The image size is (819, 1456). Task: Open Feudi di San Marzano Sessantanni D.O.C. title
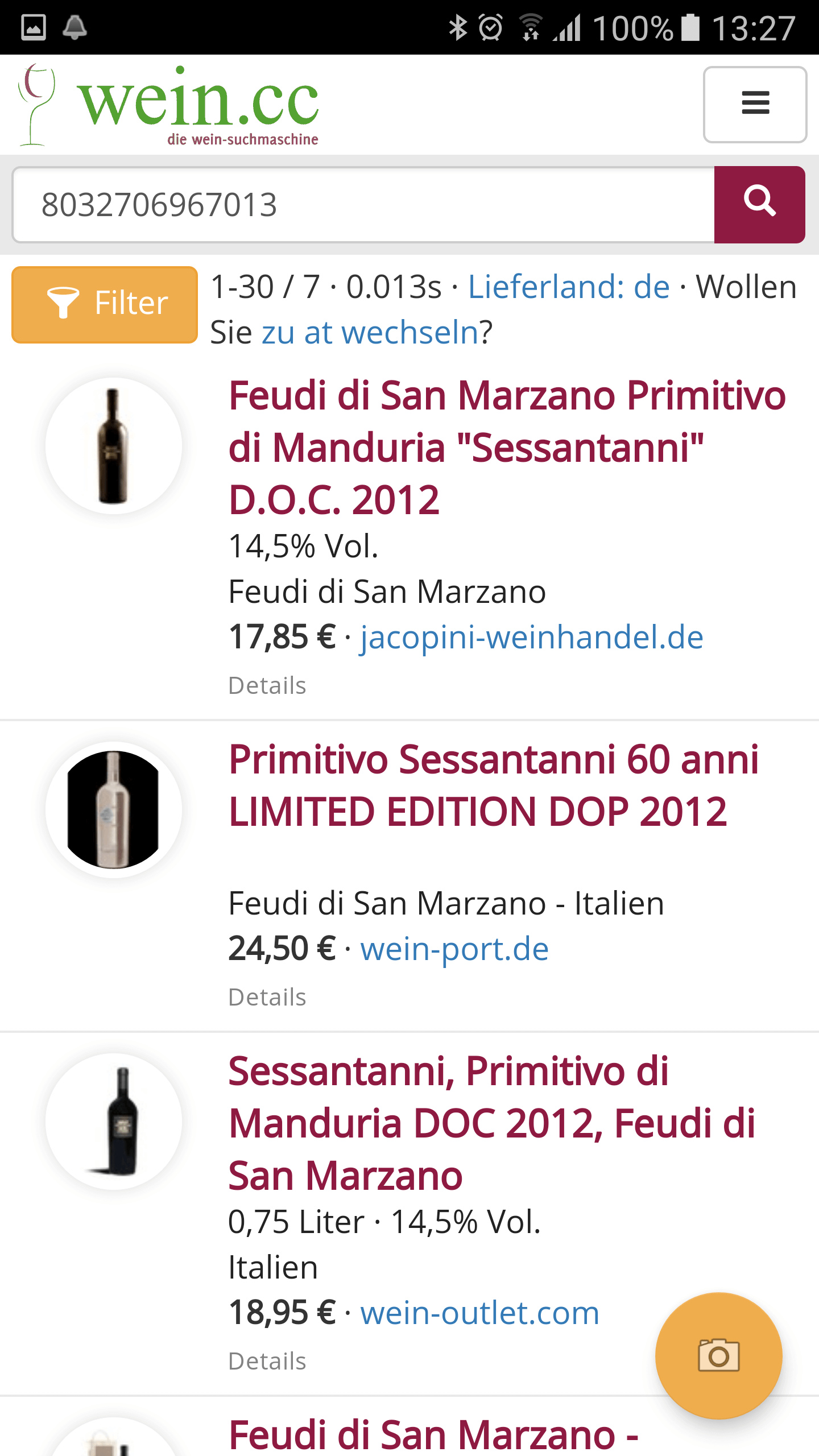tap(506, 446)
